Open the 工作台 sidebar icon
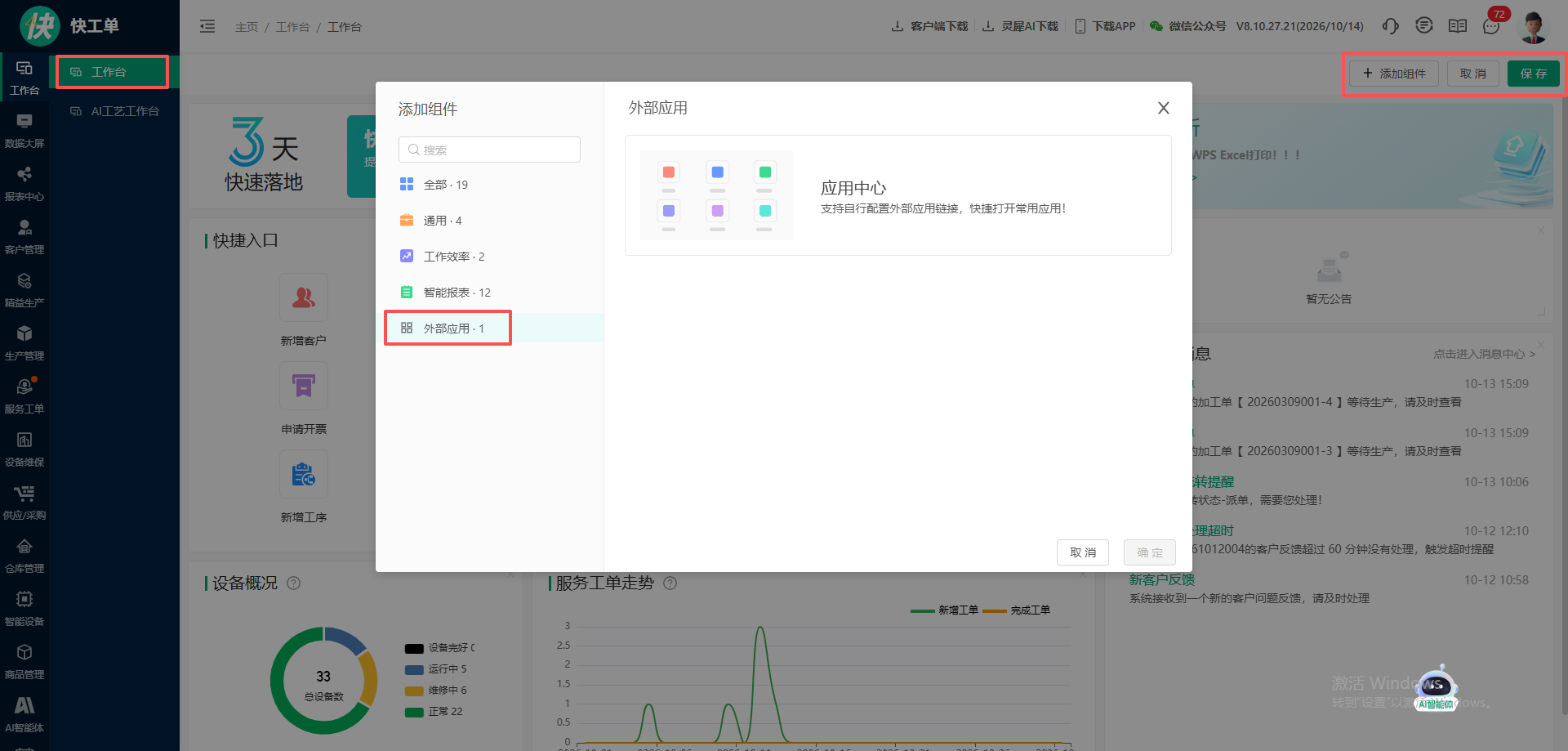 (24, 78)
